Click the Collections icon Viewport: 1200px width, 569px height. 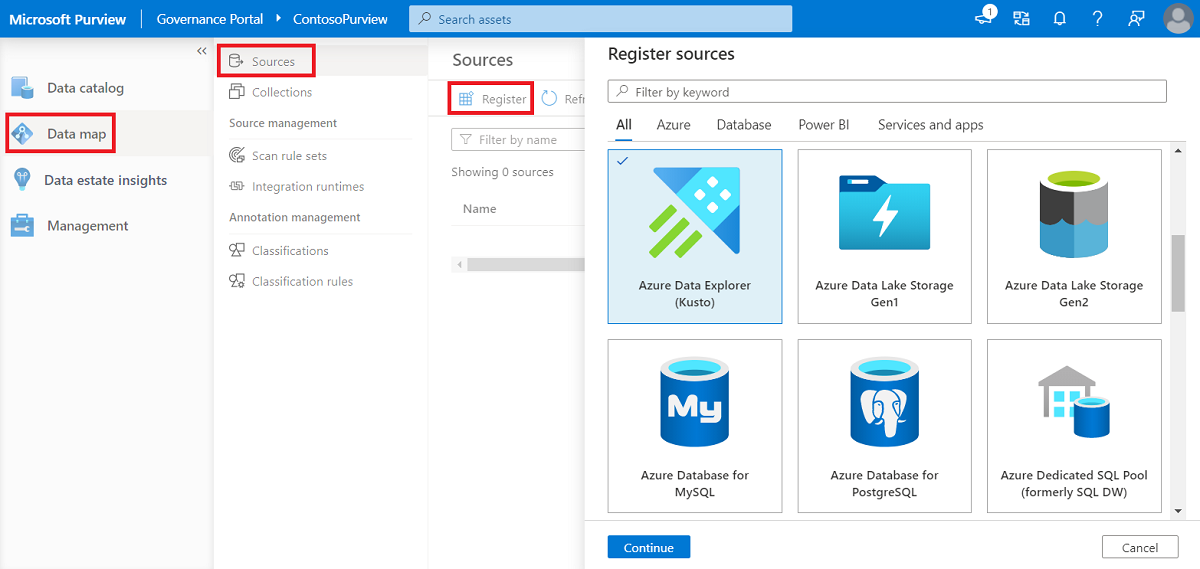[237, 92]
